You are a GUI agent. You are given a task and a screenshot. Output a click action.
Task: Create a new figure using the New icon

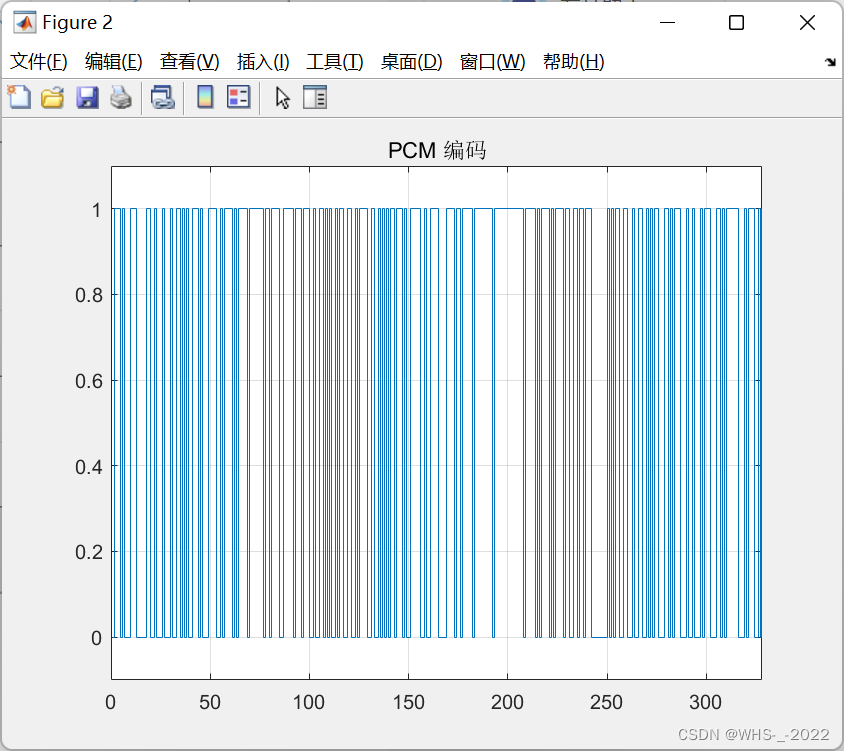point(19,97)
